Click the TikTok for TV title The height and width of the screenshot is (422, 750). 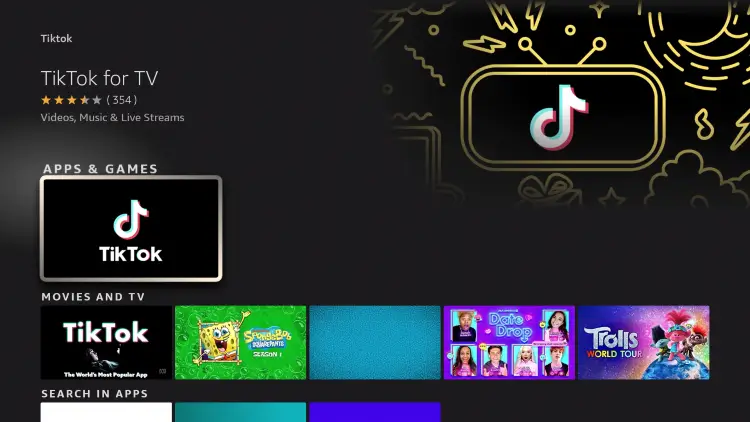[99, 78]
